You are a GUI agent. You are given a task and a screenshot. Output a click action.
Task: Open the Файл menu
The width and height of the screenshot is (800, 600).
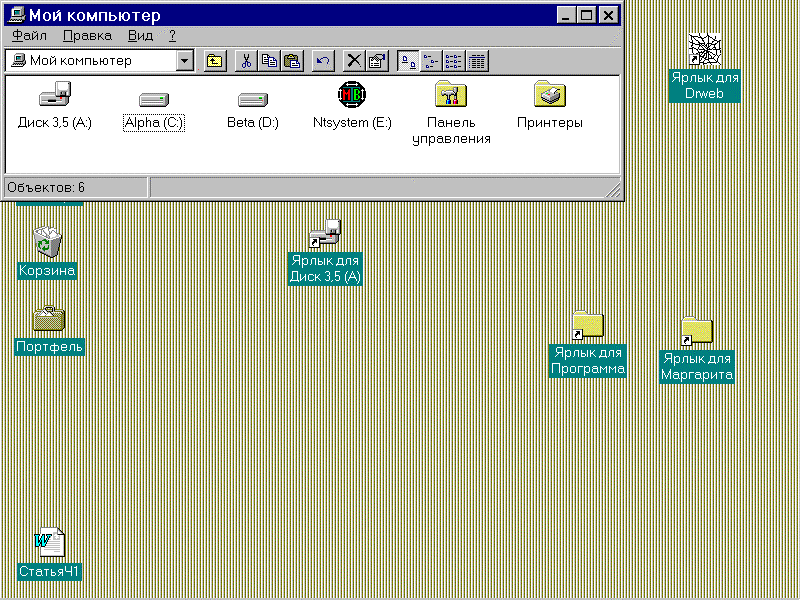point(30,36)
